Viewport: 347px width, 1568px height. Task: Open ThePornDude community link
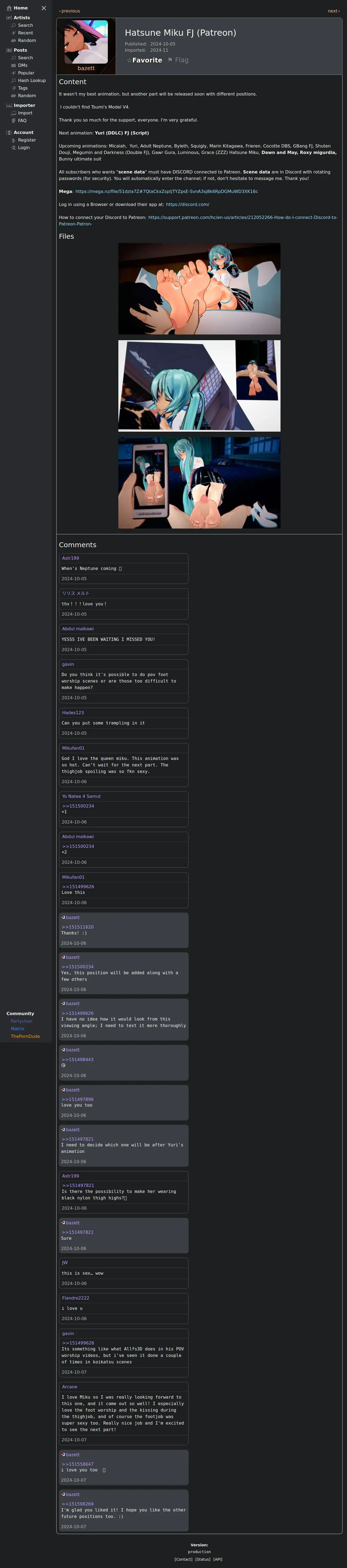pos(25,1036)
